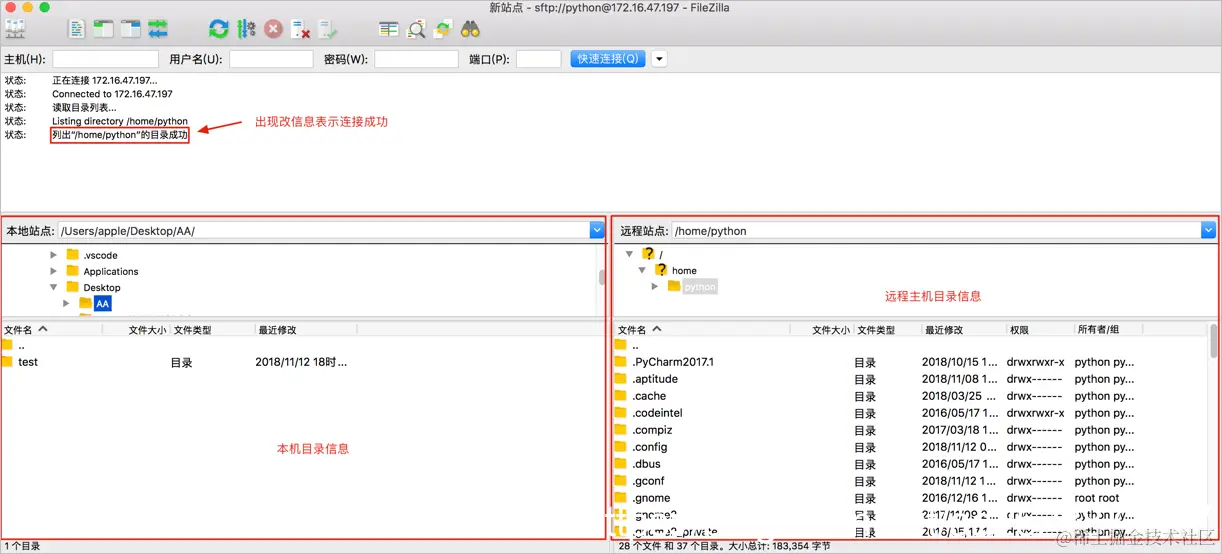Disconnect from the server using the toolbar icon
This screenshot has width=1222, height=554.
pos(301,29)
